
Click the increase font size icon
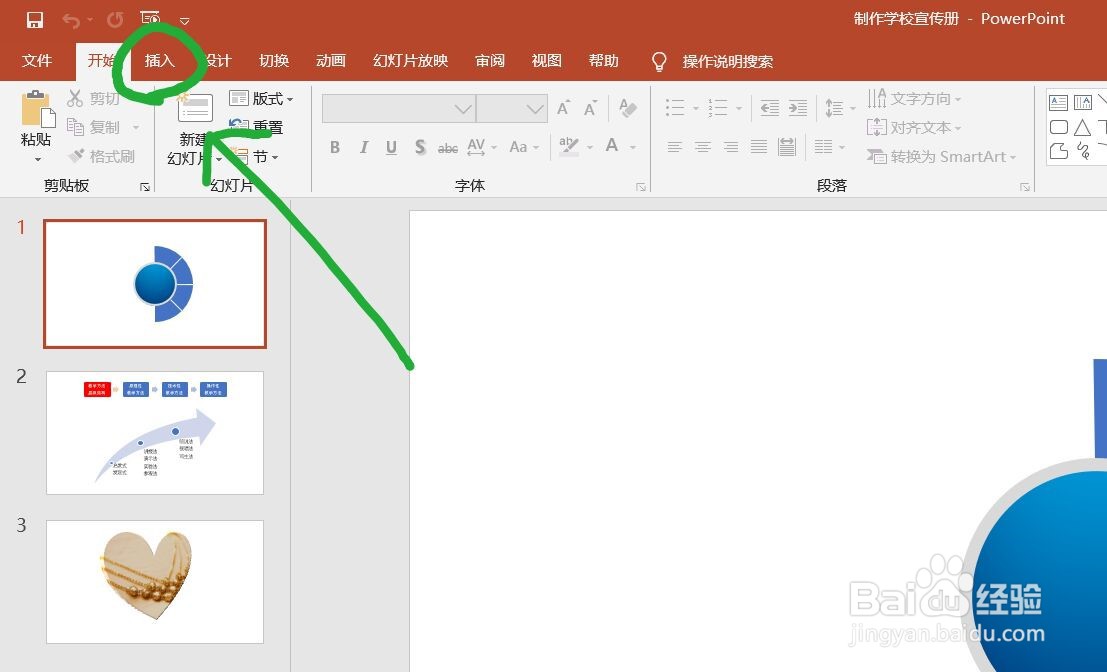[563, 108]
